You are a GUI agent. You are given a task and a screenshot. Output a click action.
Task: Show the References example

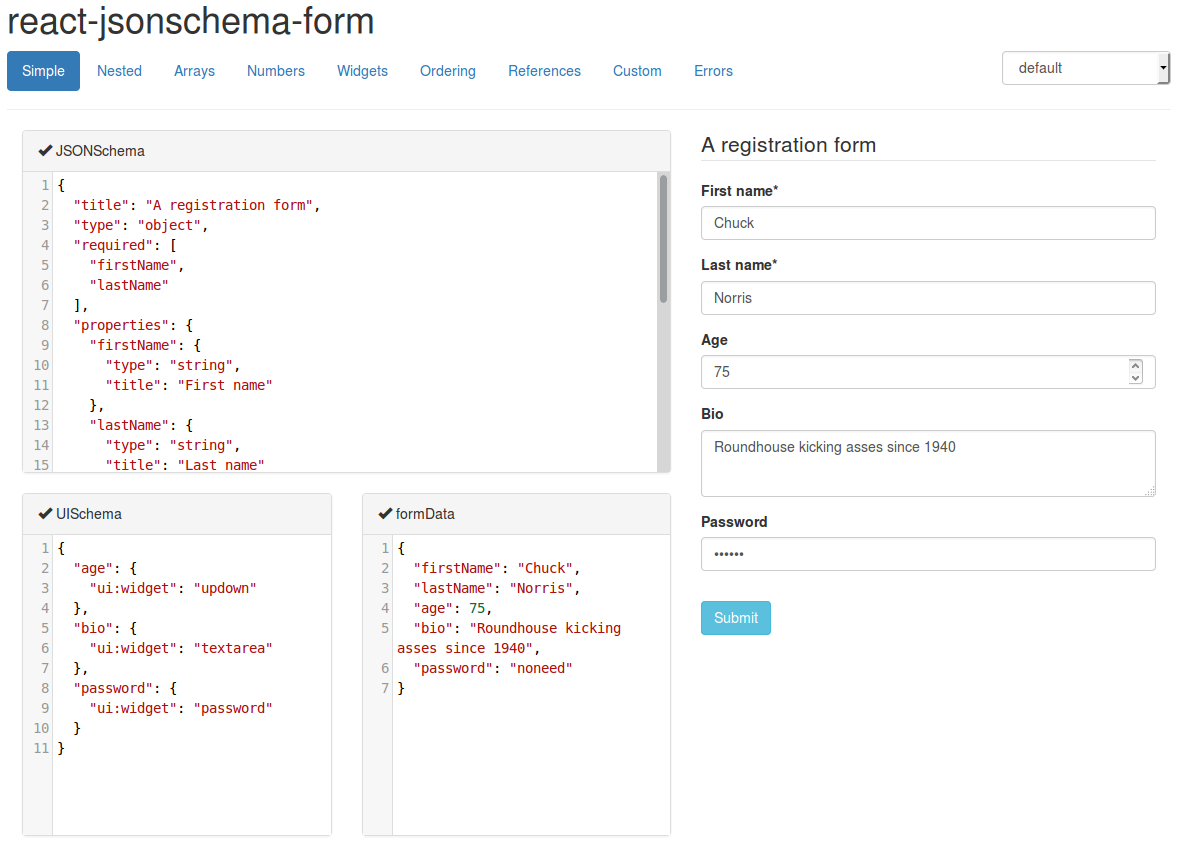pyautogui.click(x=544, y=71)
